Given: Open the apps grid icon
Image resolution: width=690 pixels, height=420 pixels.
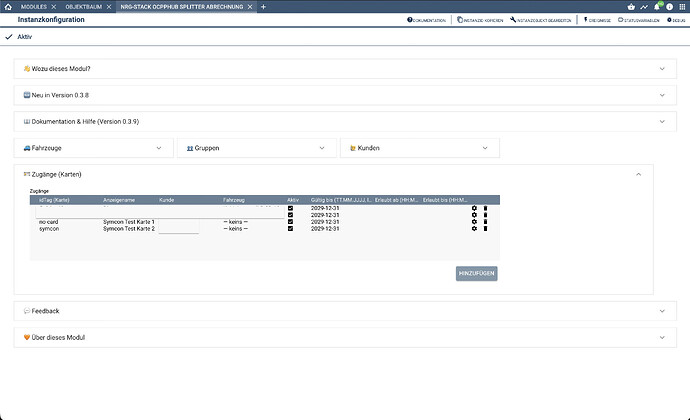Looking at the screenshot, I should (x=683, y=7).
